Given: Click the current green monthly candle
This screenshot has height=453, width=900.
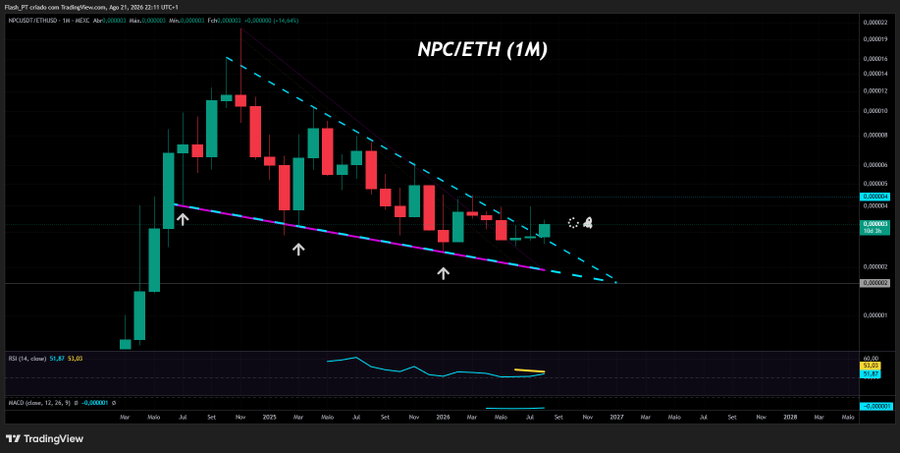Looking at the screenshot, I should pyautogui.click(x=544, y=230).
